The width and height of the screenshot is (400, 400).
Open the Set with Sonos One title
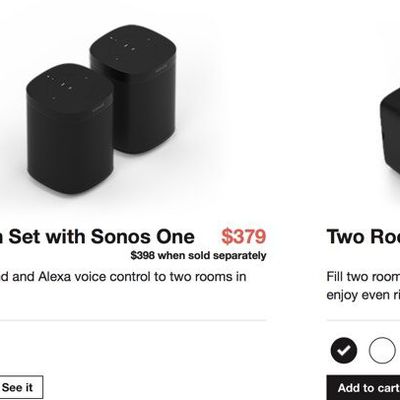coord(97,236)
